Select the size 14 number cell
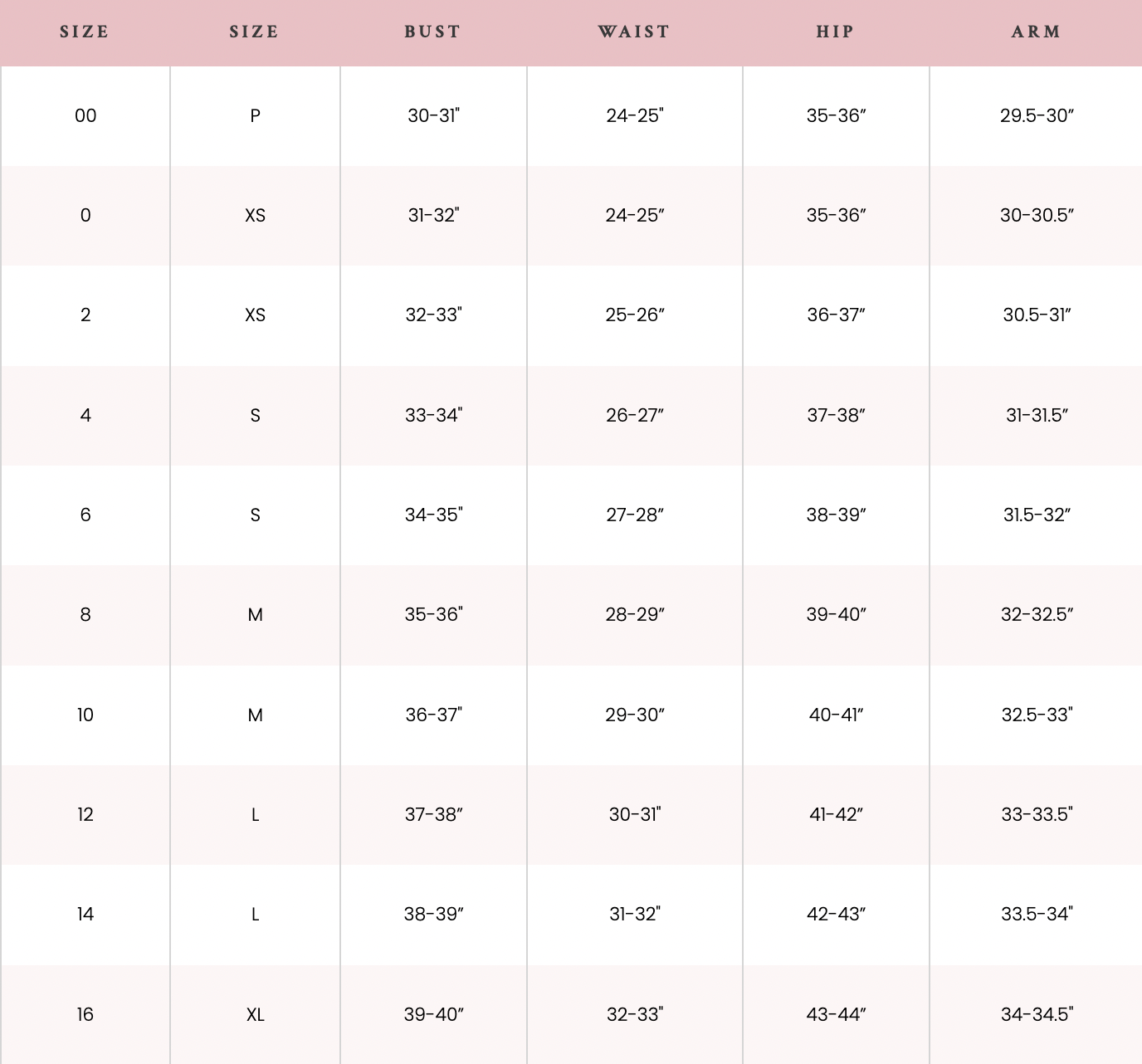Viewport: 1142px width, 1064px height. [x=85, y=914]
